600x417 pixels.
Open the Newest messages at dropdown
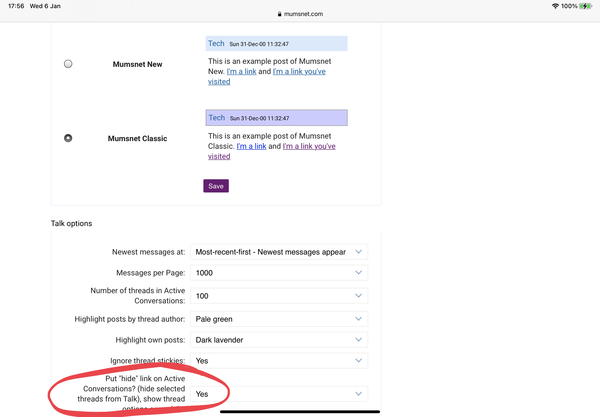coord(279,252)
